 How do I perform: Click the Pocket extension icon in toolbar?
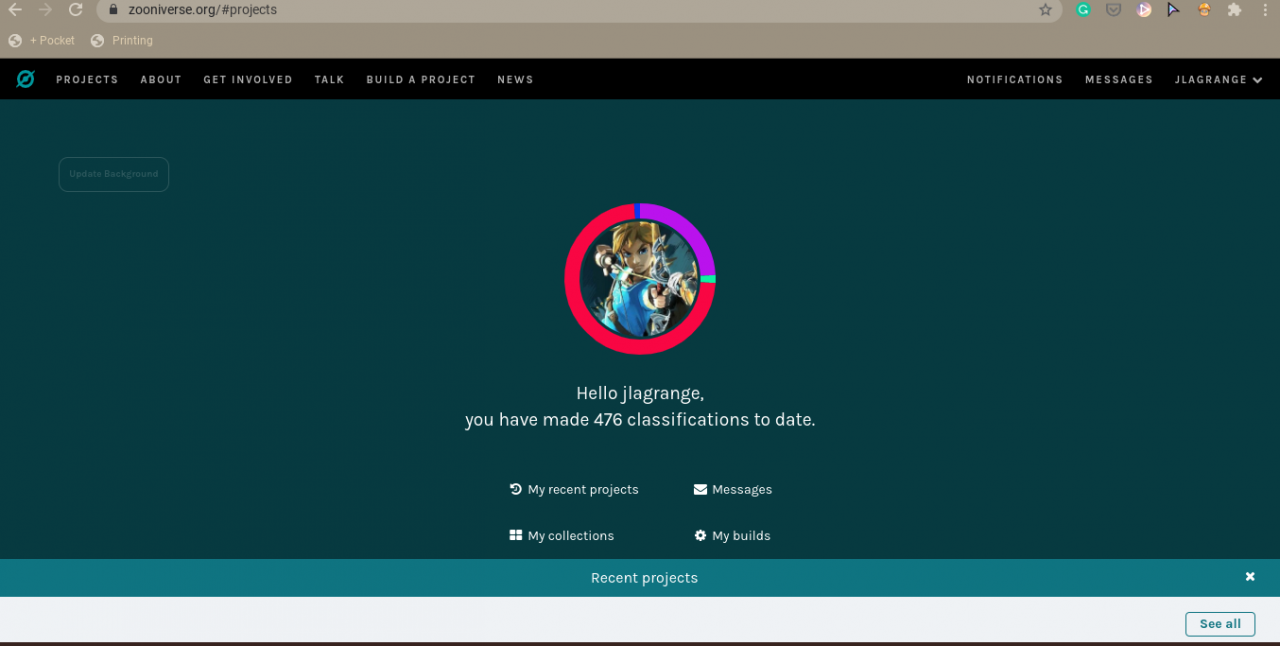pyautogui.click(x=1113, y=10)
